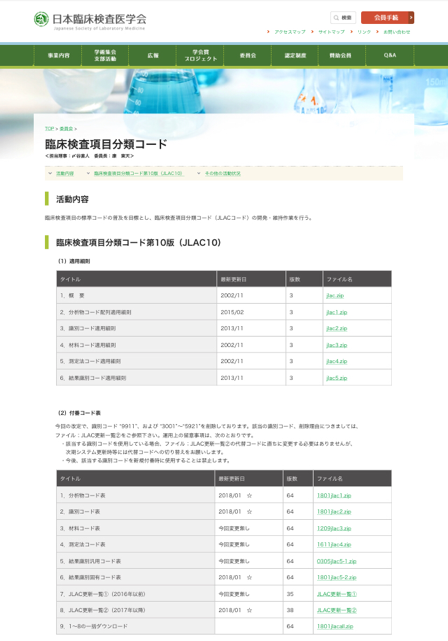Jump to 臨床検査項目分類コード第10版 (JLAC10) anchor

[x=138, y=174]
